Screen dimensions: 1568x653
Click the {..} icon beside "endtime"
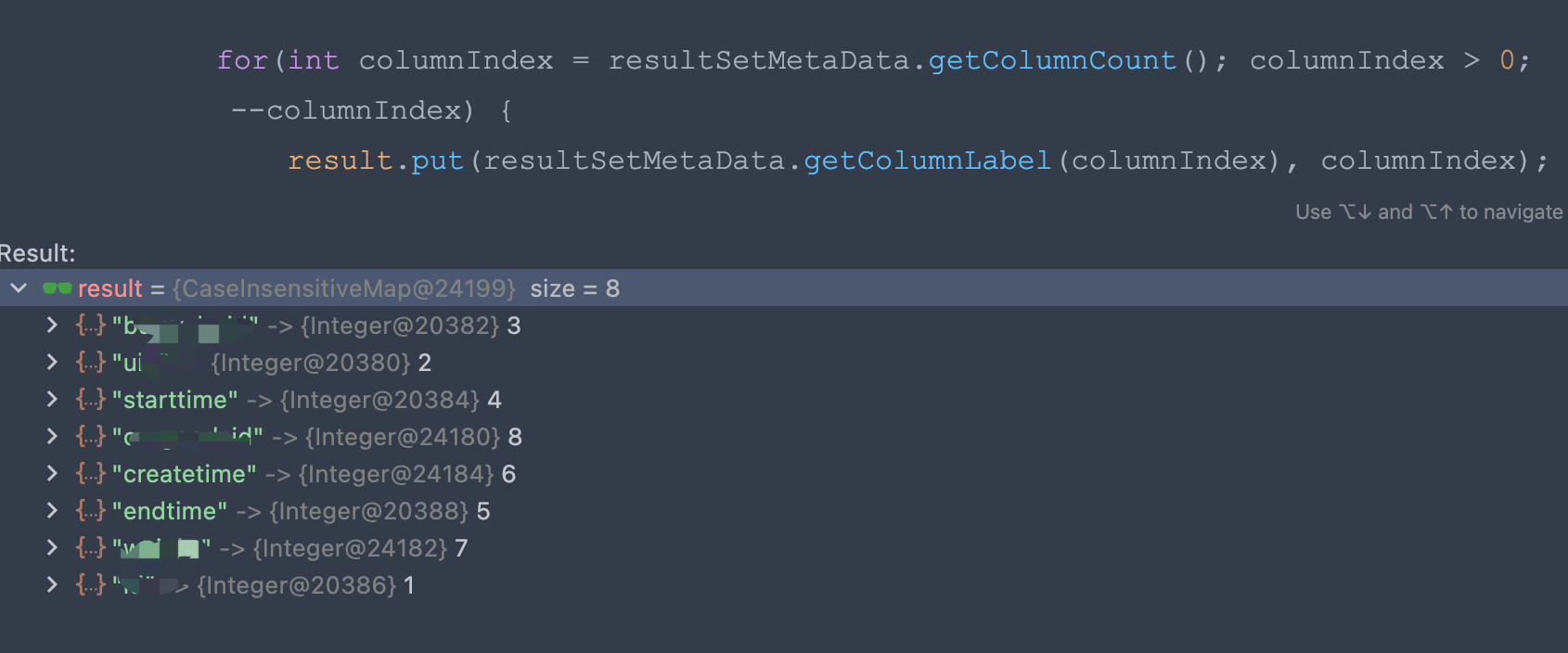pos(89,510)
